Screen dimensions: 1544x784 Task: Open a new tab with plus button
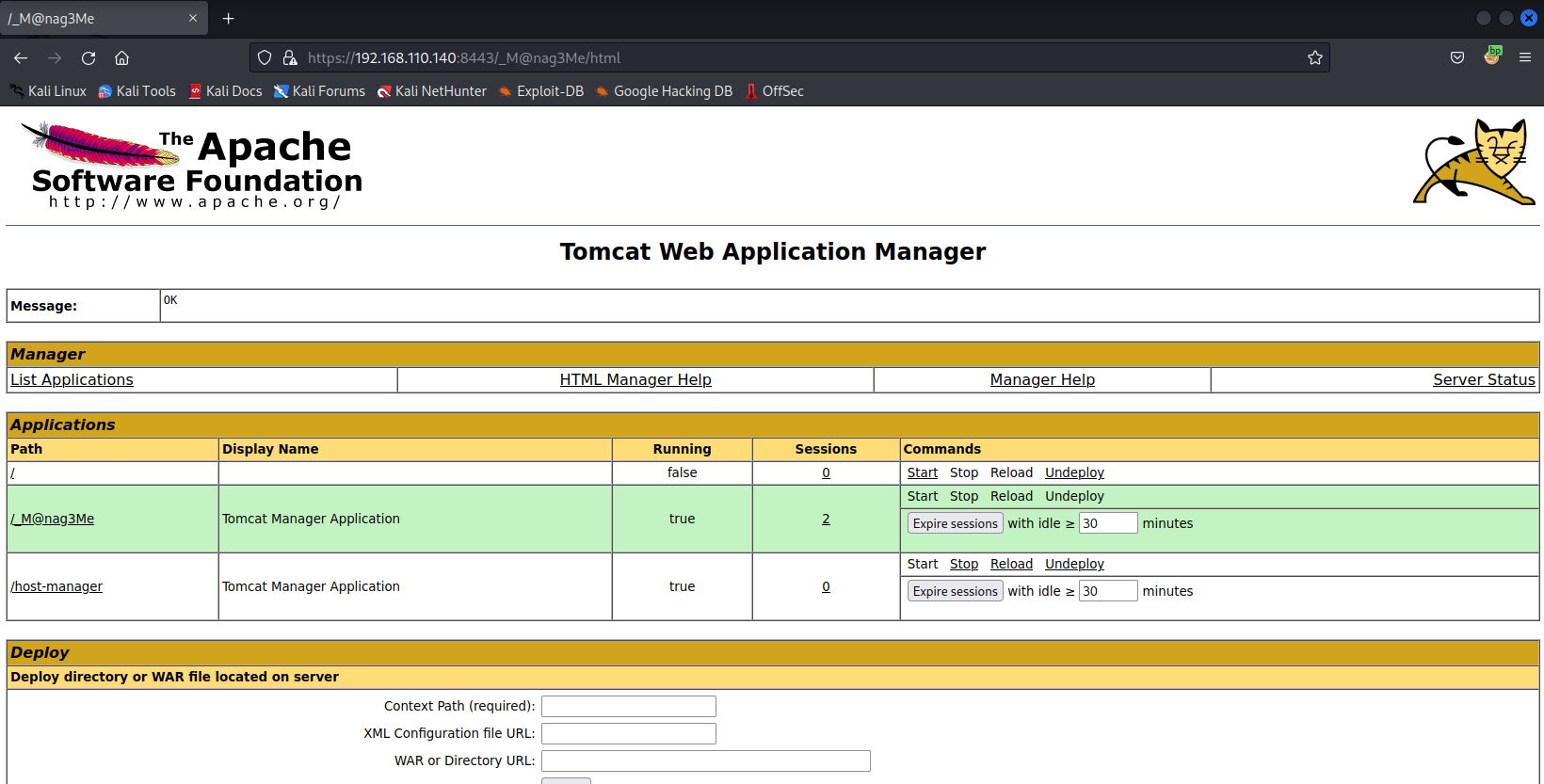pos(228,19)
